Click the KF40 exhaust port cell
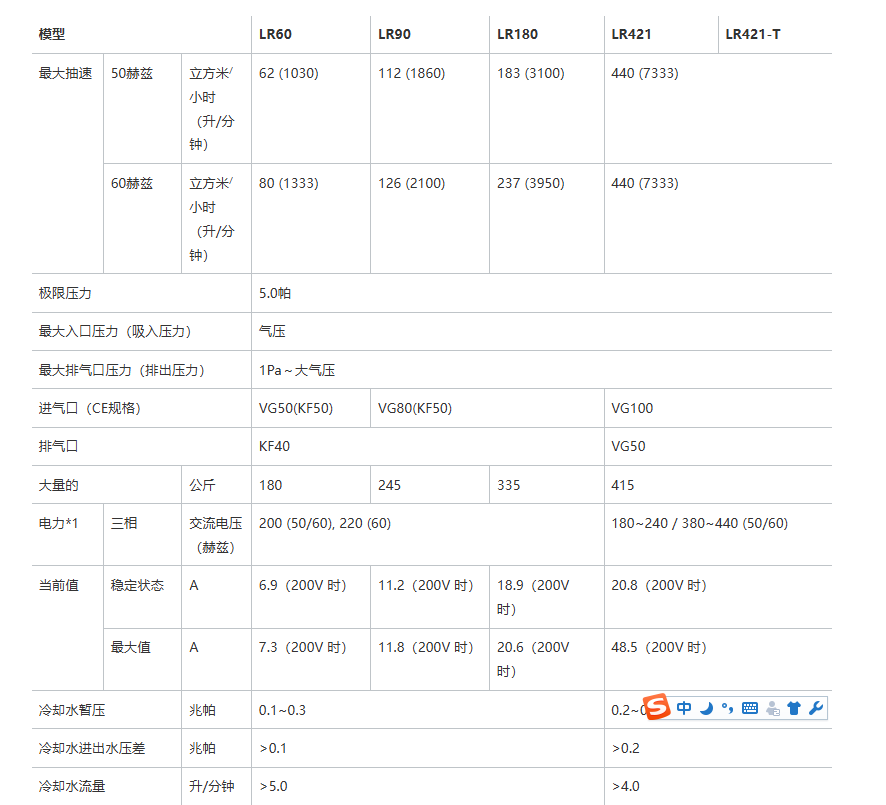Viewport: 886px width, 805px height. click(275, 446)
